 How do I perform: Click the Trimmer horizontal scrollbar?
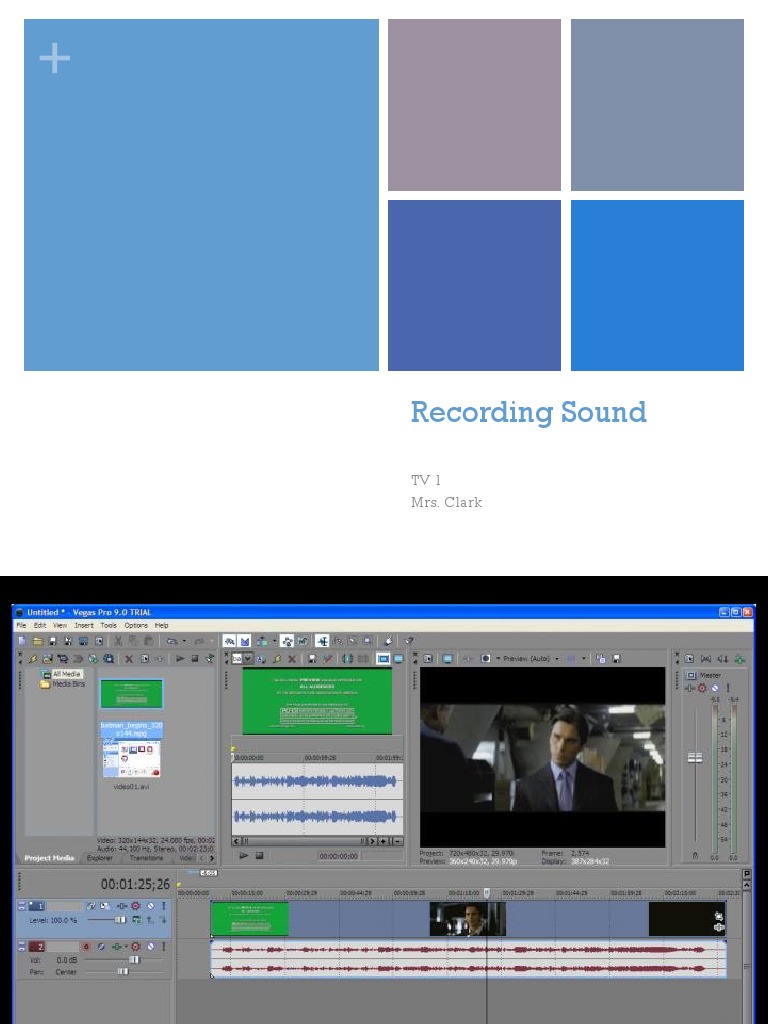tap(304, 840)
